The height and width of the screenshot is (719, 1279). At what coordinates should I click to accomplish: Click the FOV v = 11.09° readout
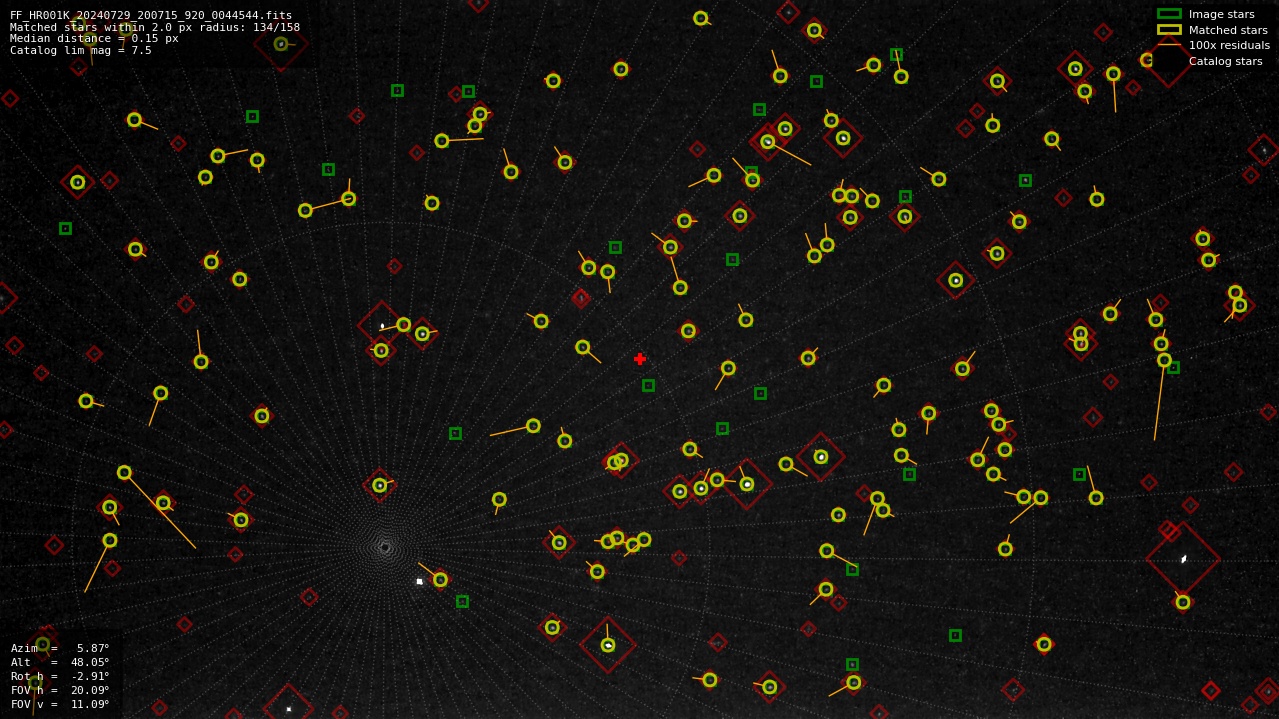tap(60, 704)
